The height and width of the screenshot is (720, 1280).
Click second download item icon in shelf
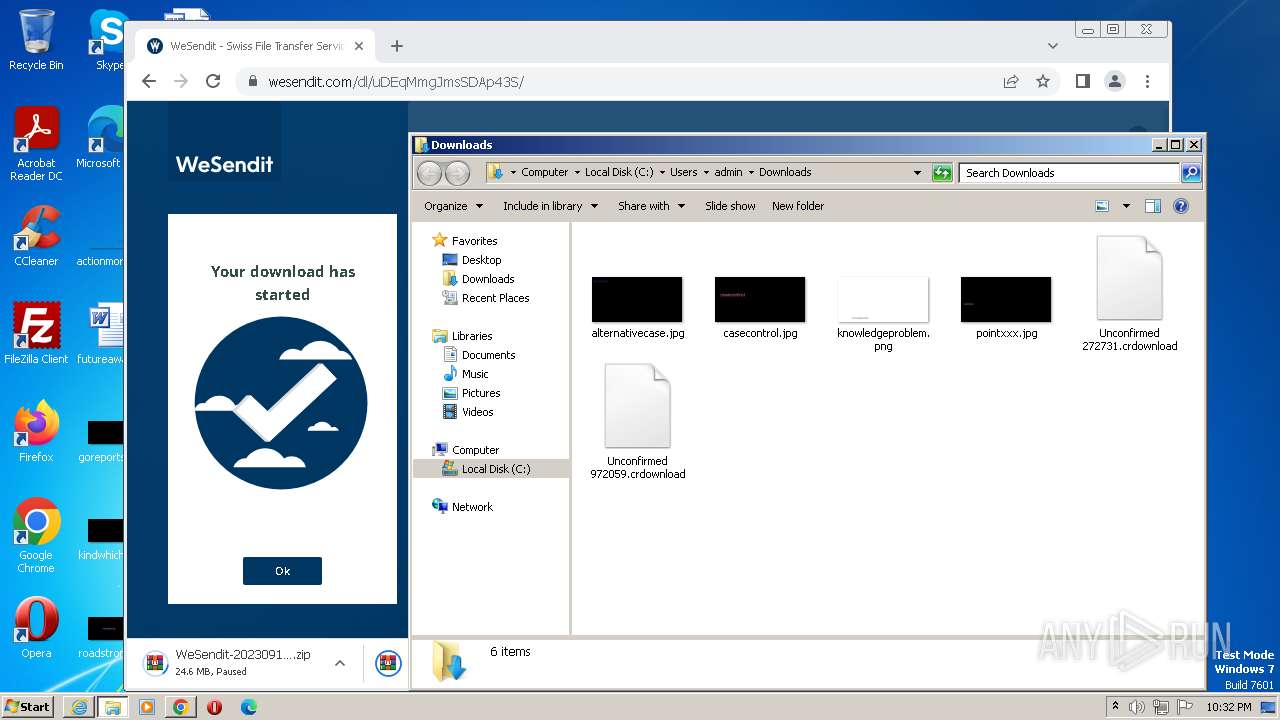point(388,663)
